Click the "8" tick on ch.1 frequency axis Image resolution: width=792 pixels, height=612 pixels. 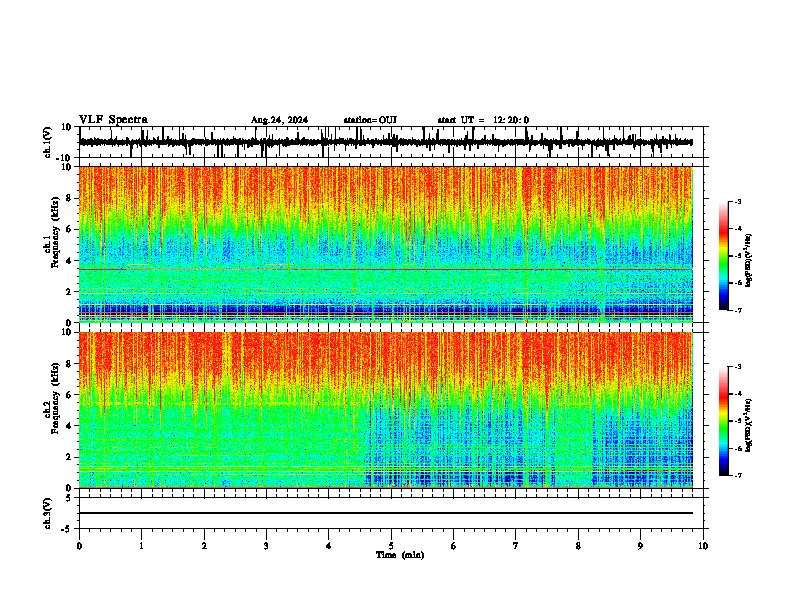[x=70, y=198]
